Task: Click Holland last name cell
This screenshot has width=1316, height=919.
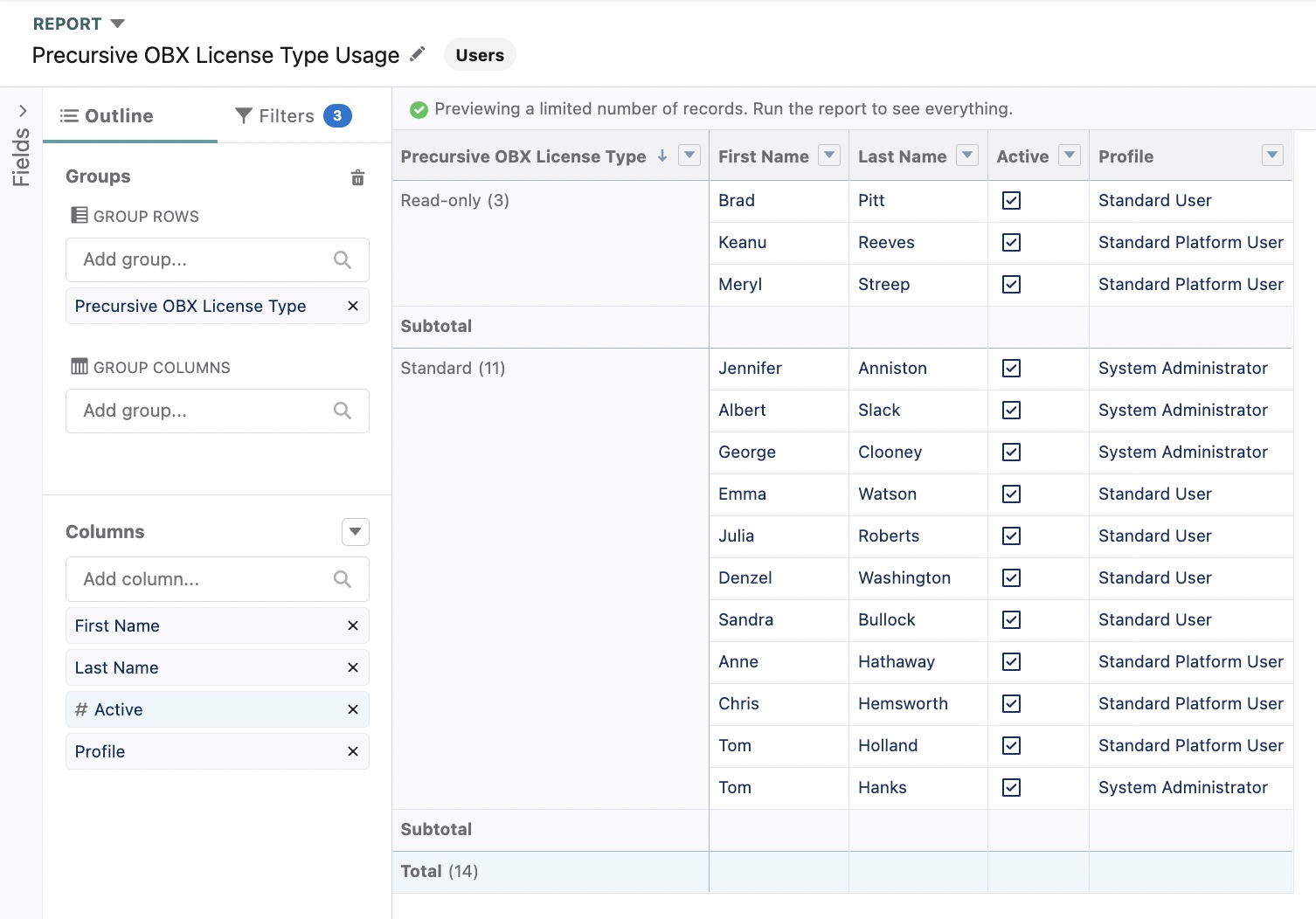Action: pos(918,746)
